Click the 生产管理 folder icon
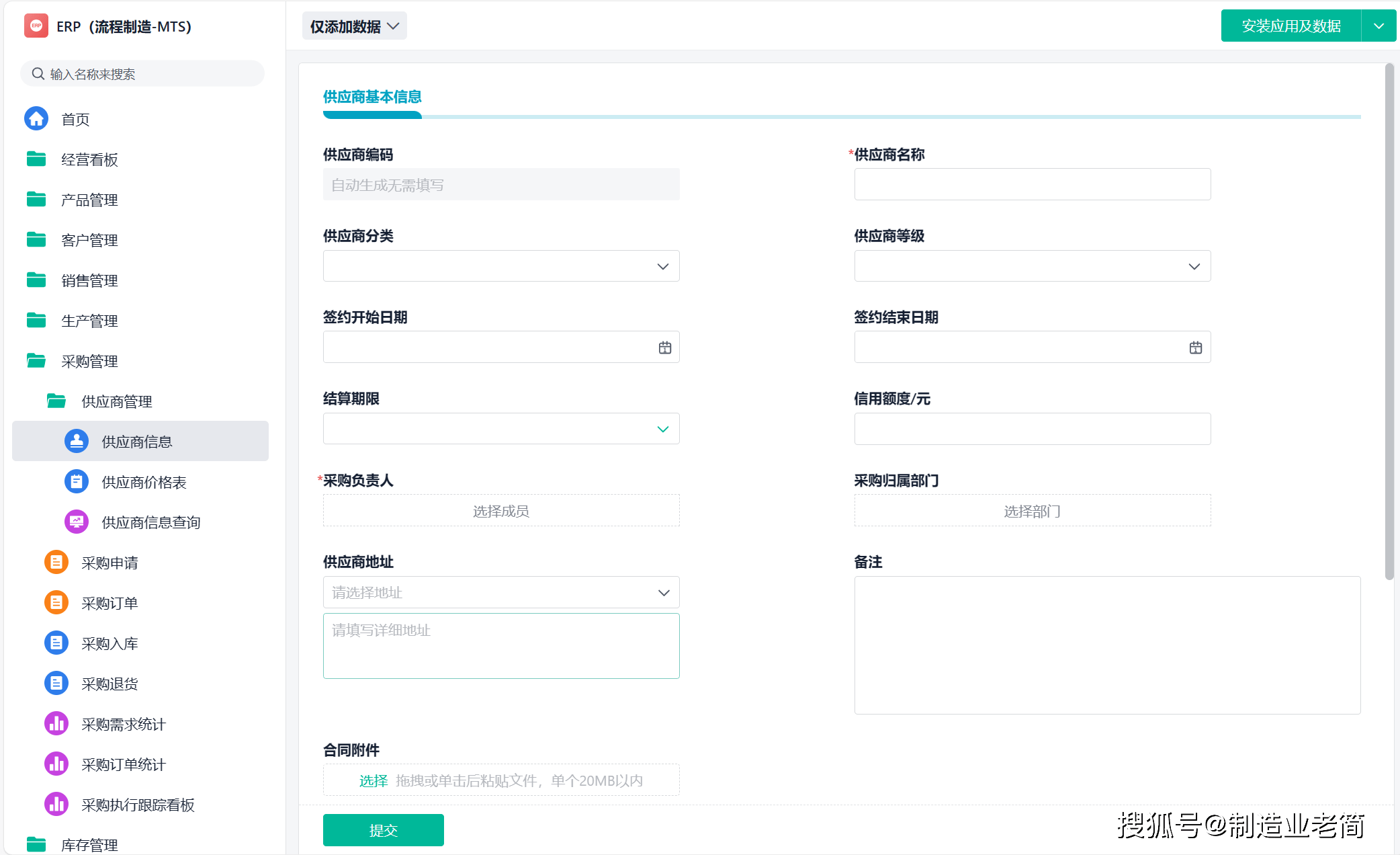Viewport: 1400px width, 855px height. (36, 321)
